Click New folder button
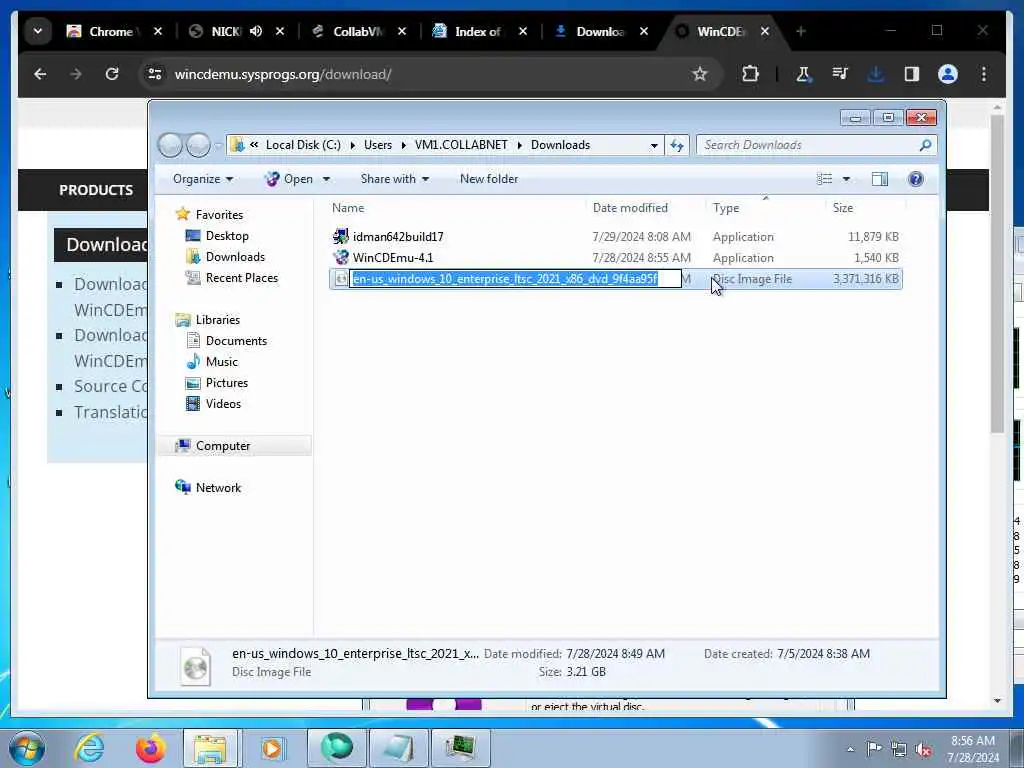The width and height of the screenshot is (1024, 768). (488, 179)
